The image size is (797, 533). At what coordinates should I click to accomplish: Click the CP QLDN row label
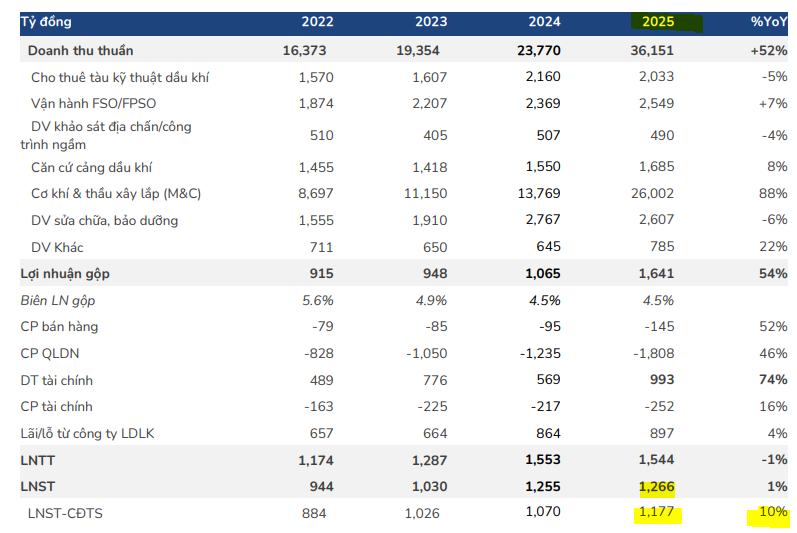(52, 353)
